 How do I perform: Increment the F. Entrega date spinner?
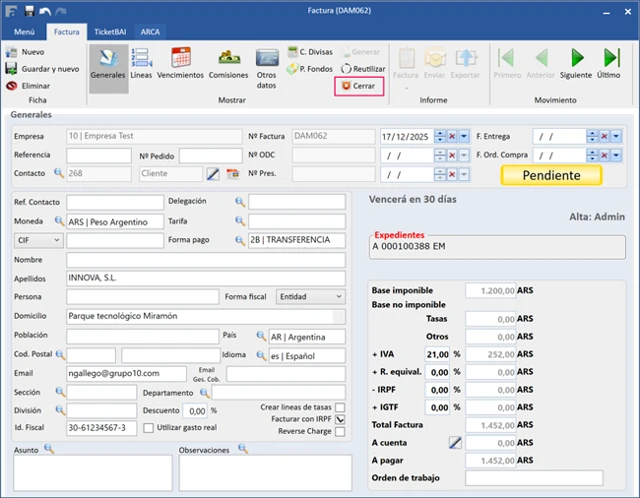[x=593, y=132]
